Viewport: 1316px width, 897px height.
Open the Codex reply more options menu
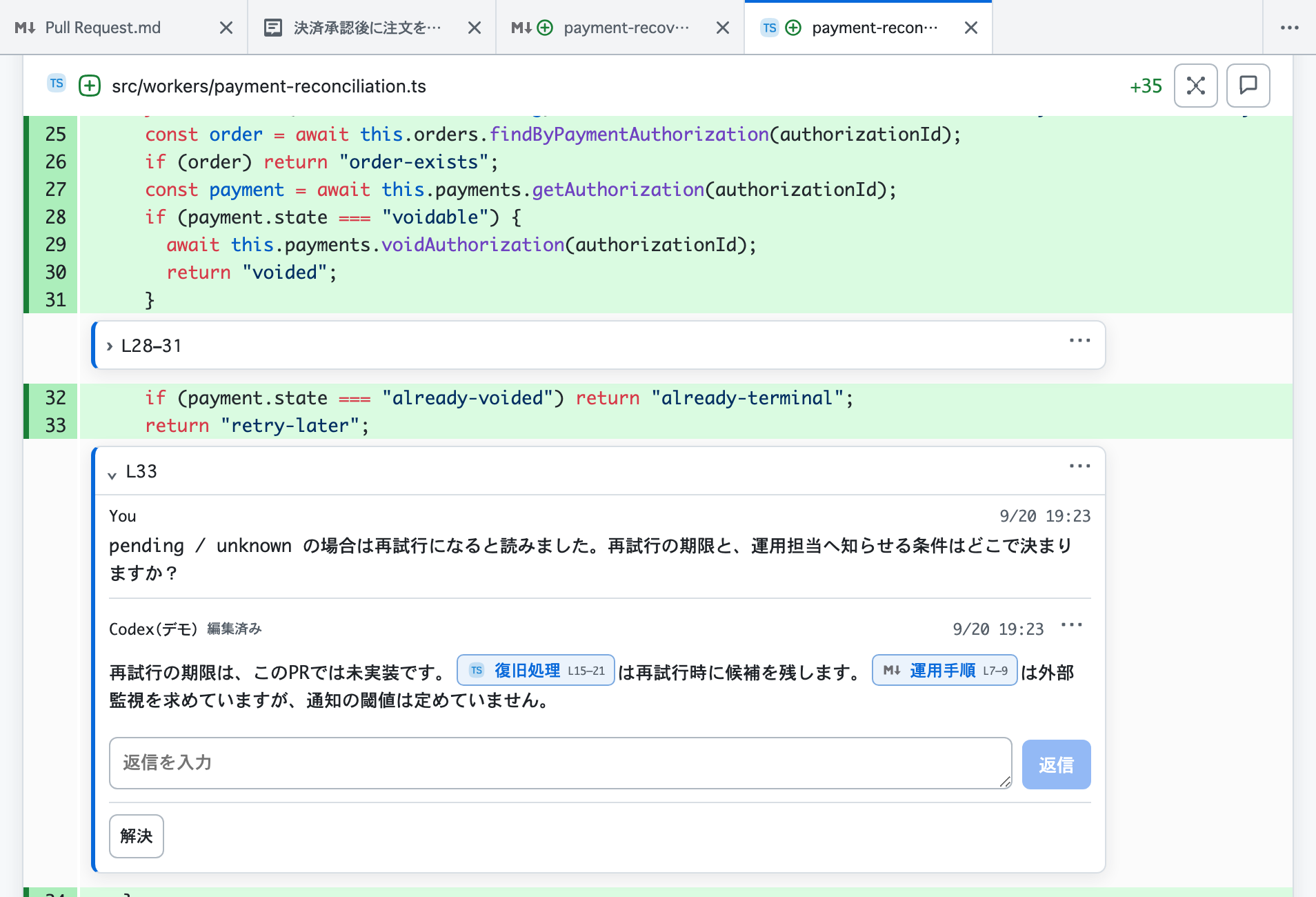click(1072, 625)
